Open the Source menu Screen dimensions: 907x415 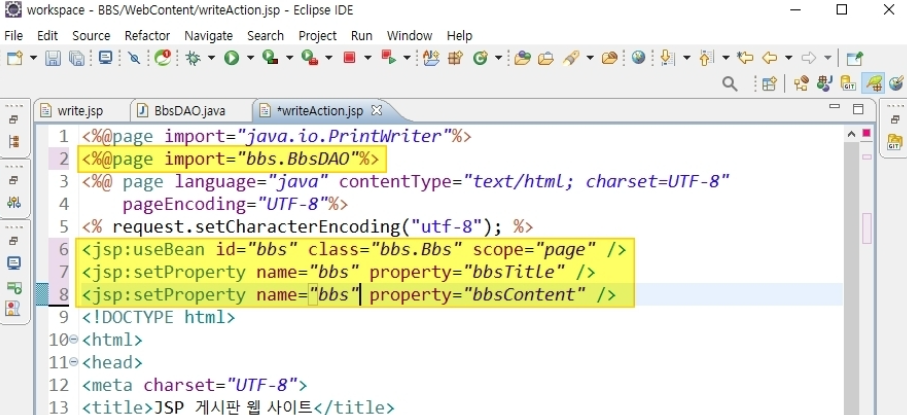[91, 35]
